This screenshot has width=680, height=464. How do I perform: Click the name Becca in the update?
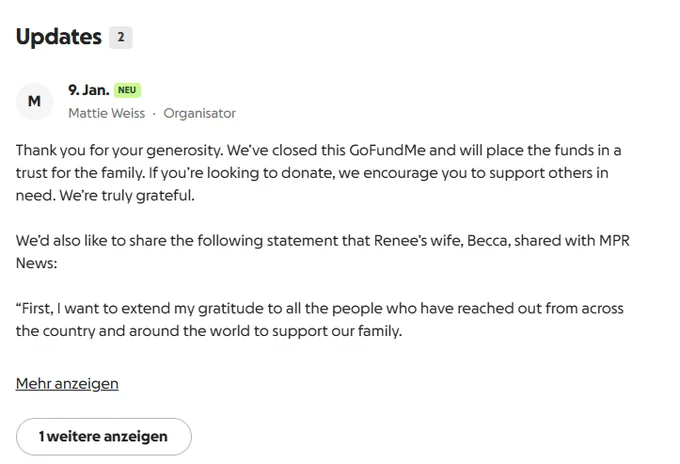point(489,240)
